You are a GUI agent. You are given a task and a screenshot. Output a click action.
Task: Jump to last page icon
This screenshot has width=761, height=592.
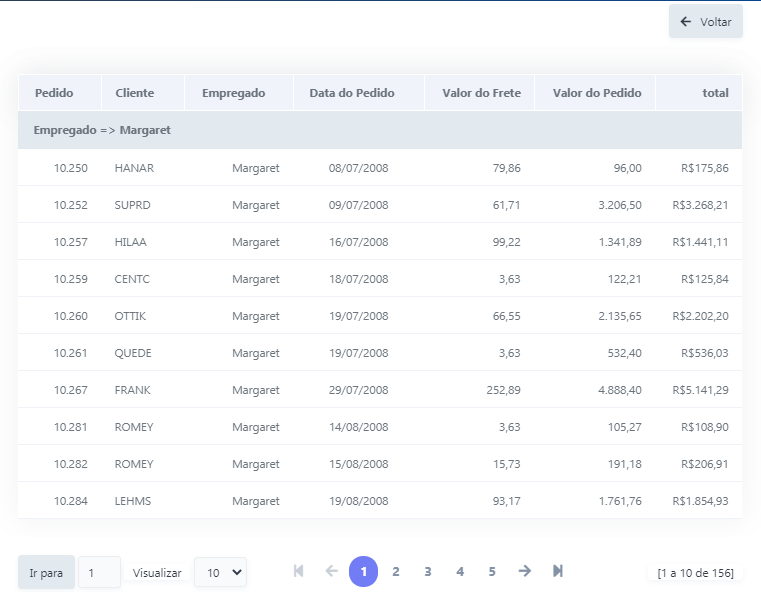[558, 571]
